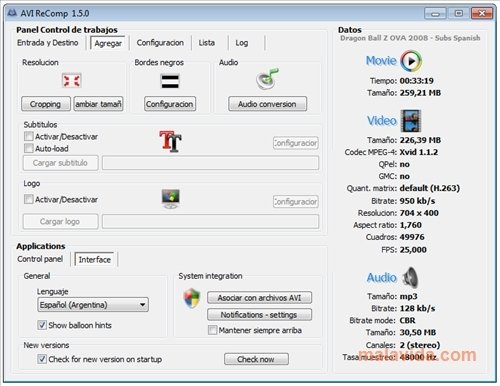Click logo Configuracion button
This screenshot has width=500, height=386.
pyautogui.click(x=295, y=202)
